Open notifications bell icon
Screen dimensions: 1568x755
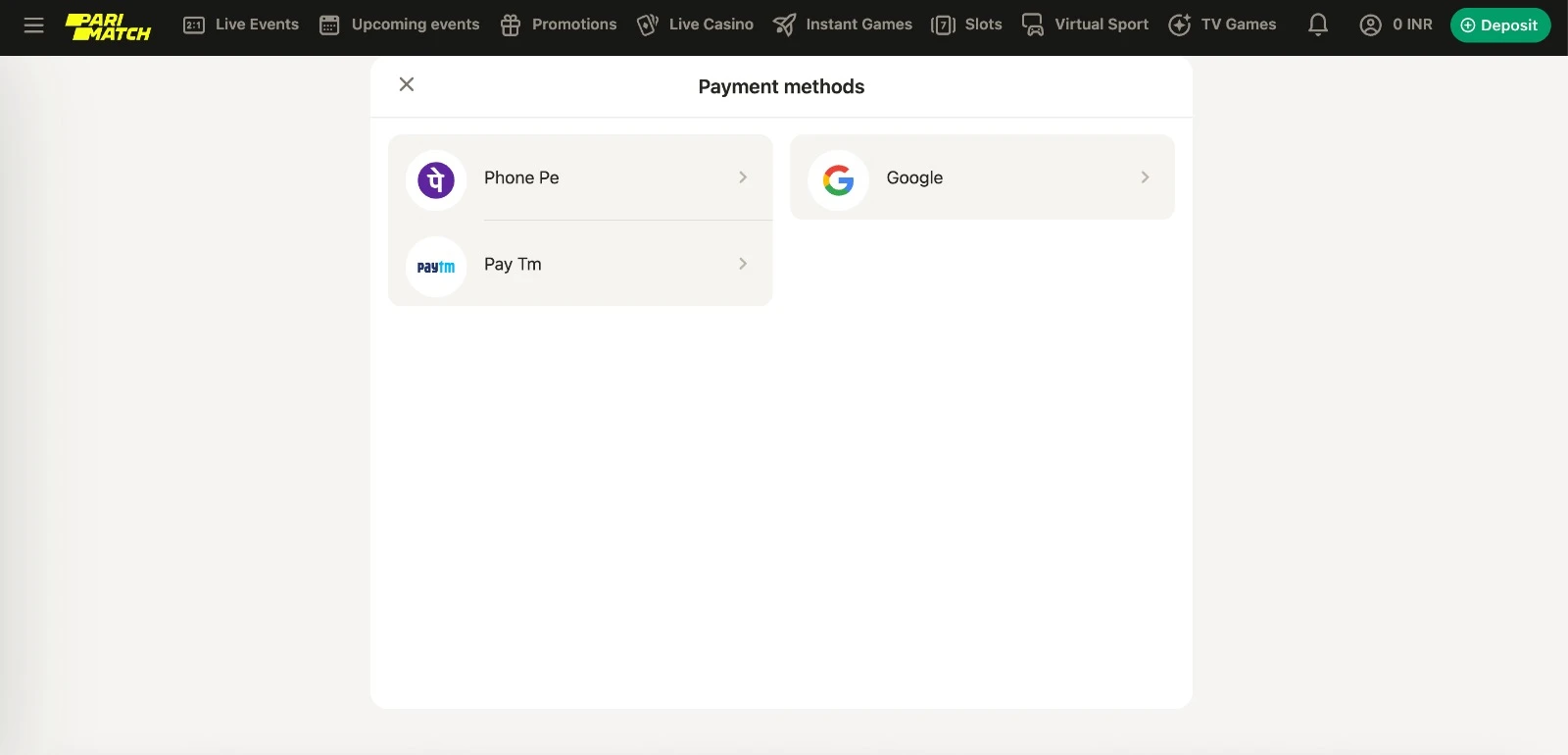pos(1318,25)
